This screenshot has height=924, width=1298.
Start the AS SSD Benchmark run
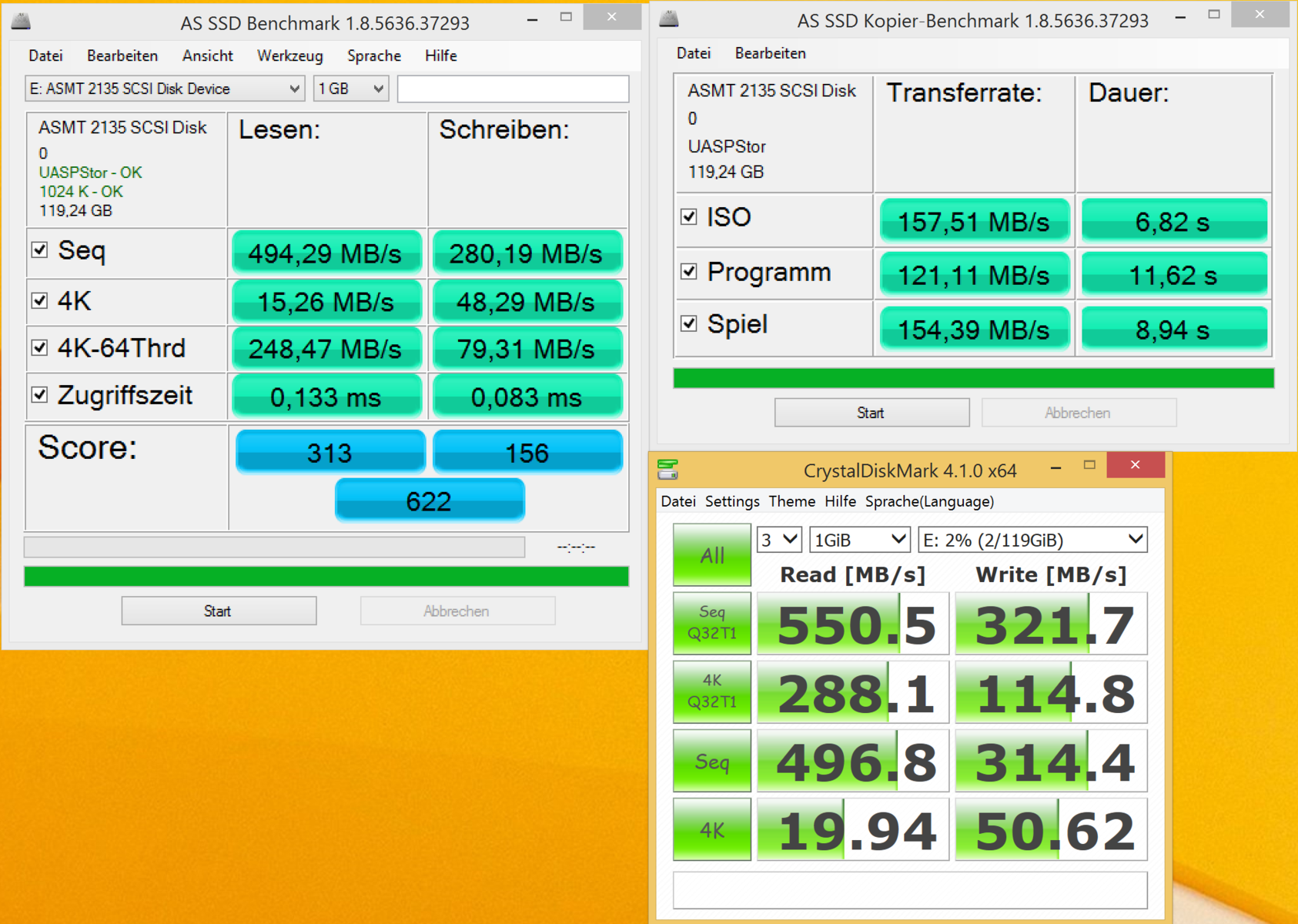tap(219, 611)
